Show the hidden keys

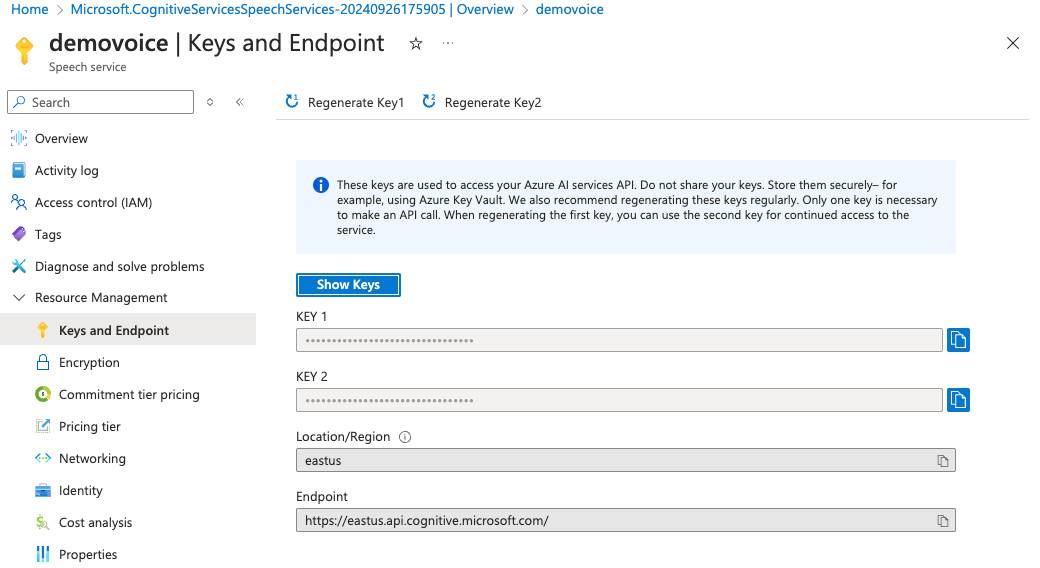348,285
